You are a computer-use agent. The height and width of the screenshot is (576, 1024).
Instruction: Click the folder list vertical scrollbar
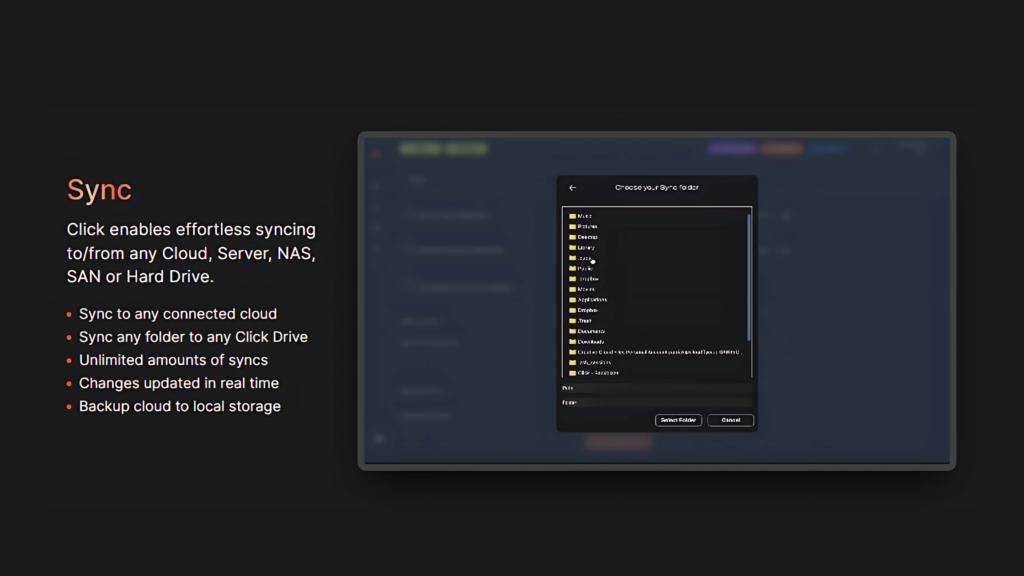coord(749,275)
